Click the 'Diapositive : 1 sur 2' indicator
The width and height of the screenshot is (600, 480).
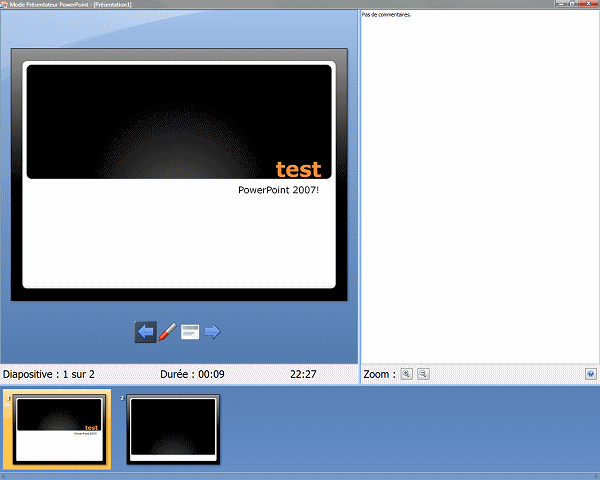[x=49, y=374]
